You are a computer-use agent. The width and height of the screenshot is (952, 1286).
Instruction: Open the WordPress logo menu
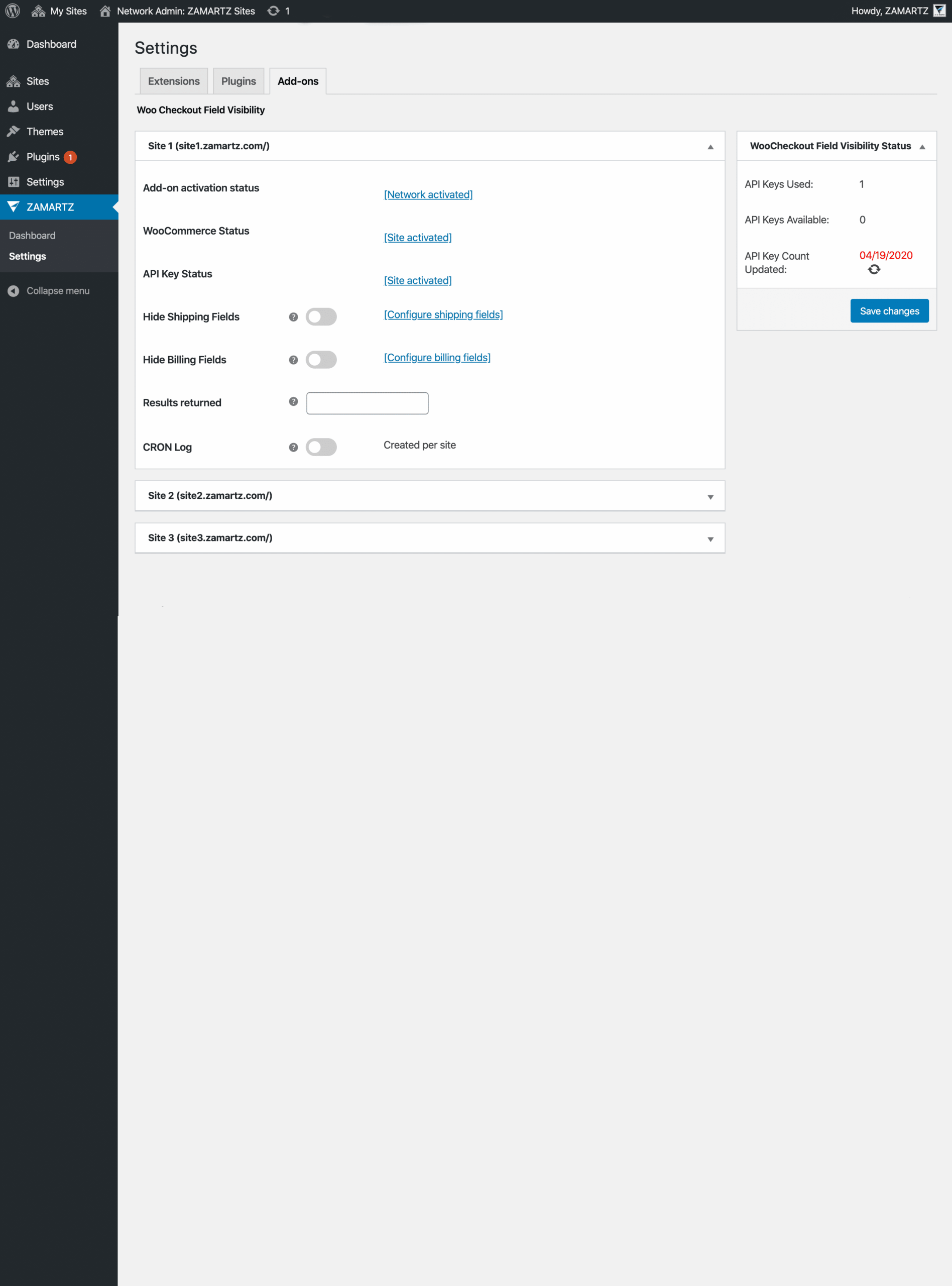click(12, 11)
